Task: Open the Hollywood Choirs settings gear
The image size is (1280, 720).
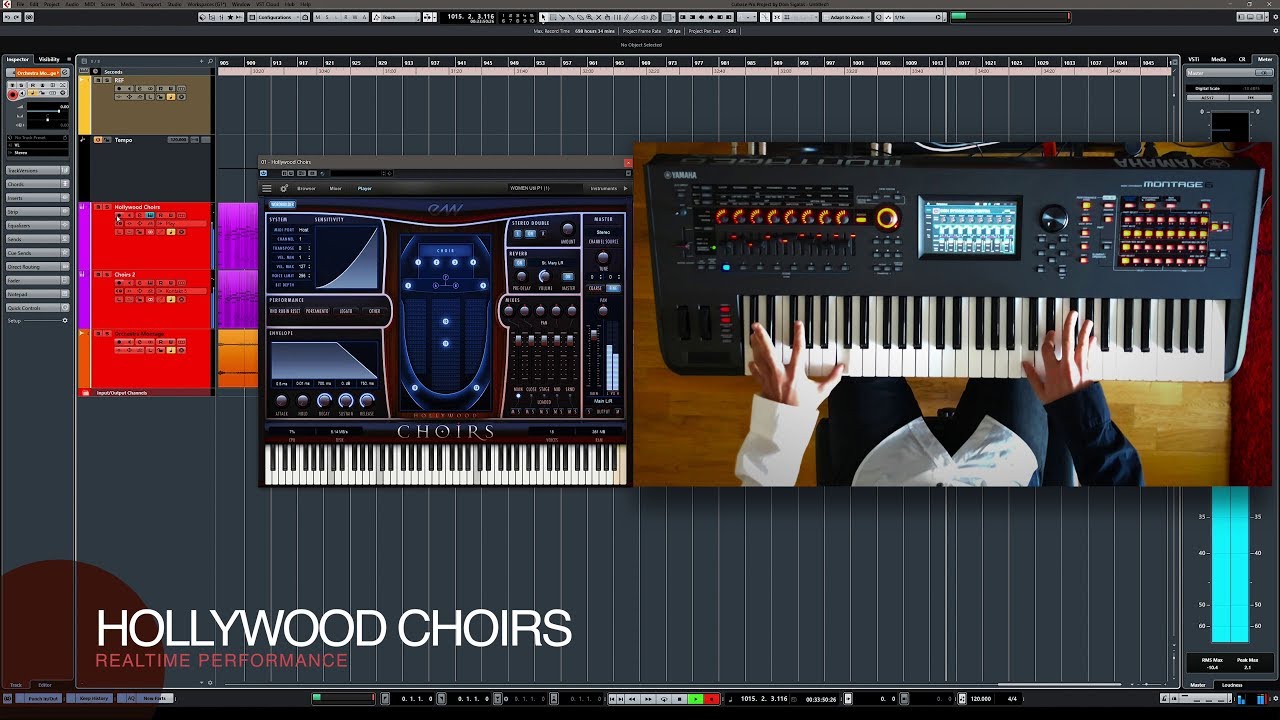Action: click(x=284, y=188)
